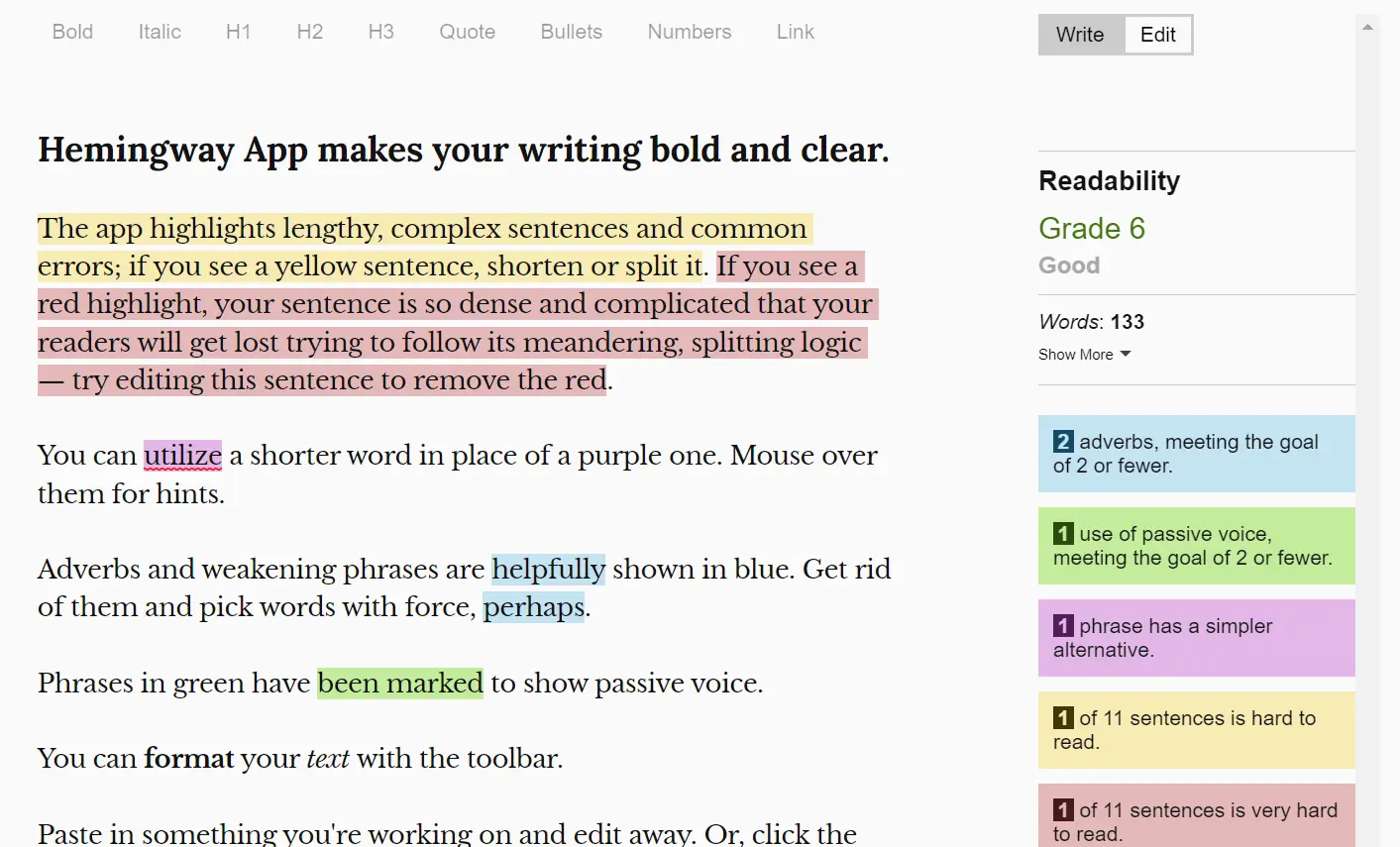Click the scrollbar up arrow
The width and height of the screenshot is (1400, 847).
pyautogui.click(x=1367, y=27)
